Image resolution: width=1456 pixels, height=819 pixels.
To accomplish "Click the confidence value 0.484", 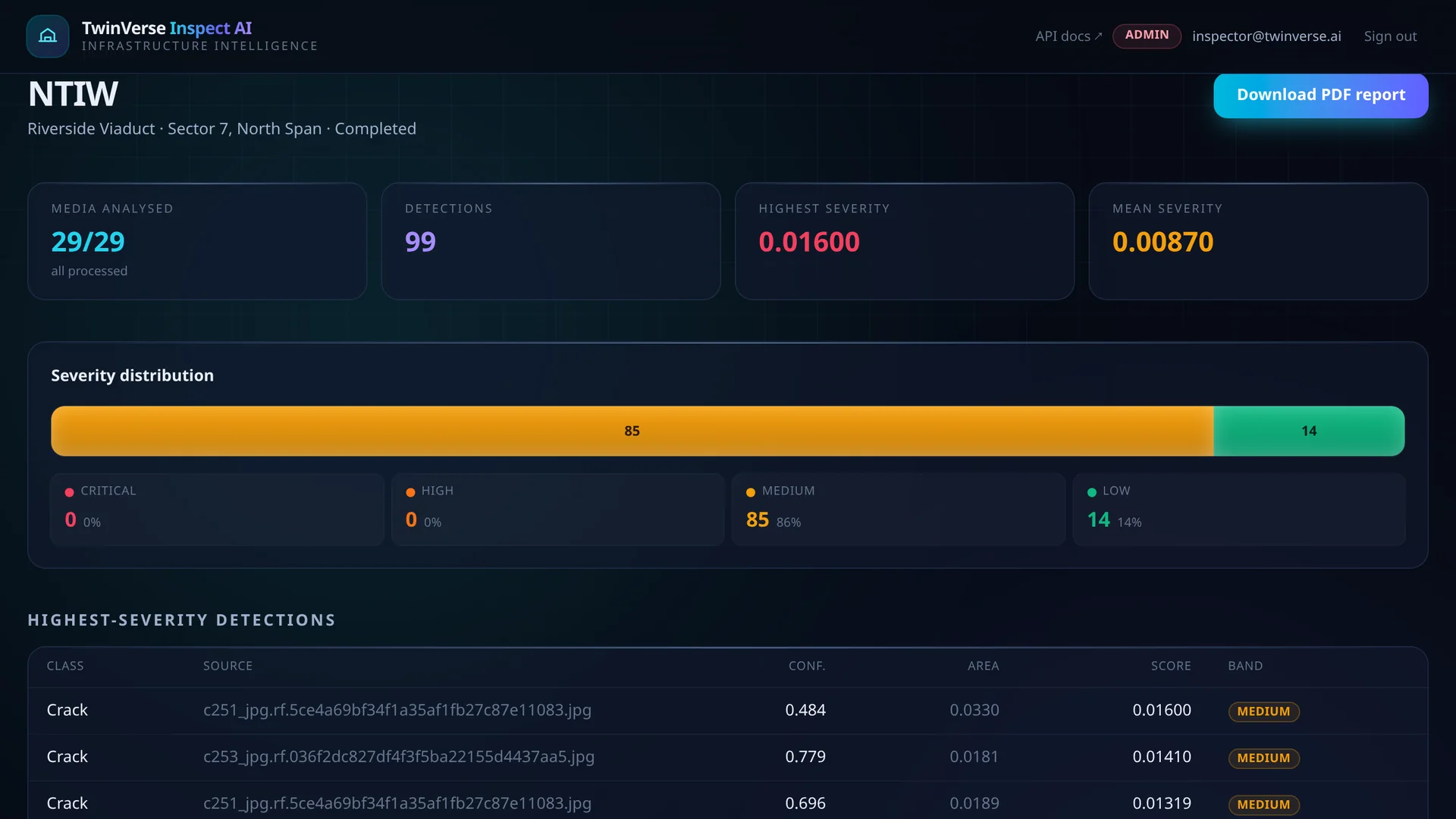I will (x=805, y=711).
